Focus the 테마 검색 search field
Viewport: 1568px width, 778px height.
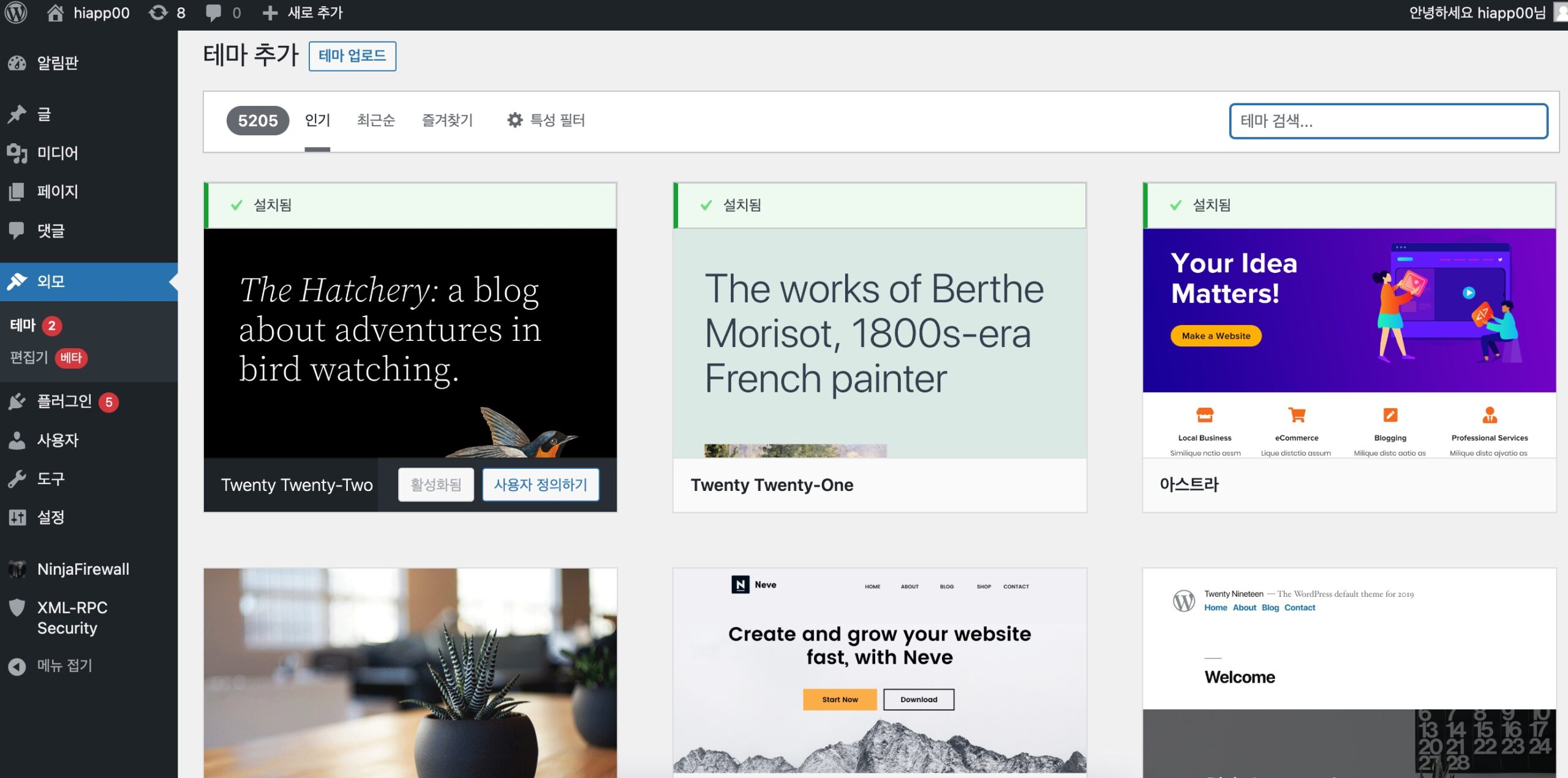[x=1389, y=121]
